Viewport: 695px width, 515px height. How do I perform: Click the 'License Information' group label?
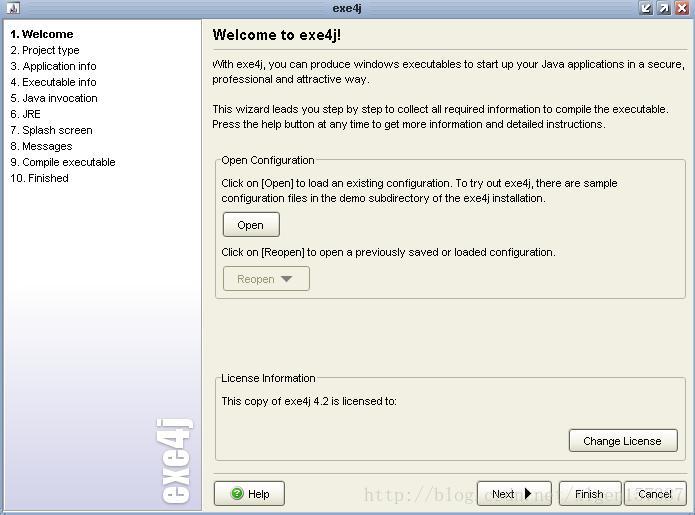[268, 378]
